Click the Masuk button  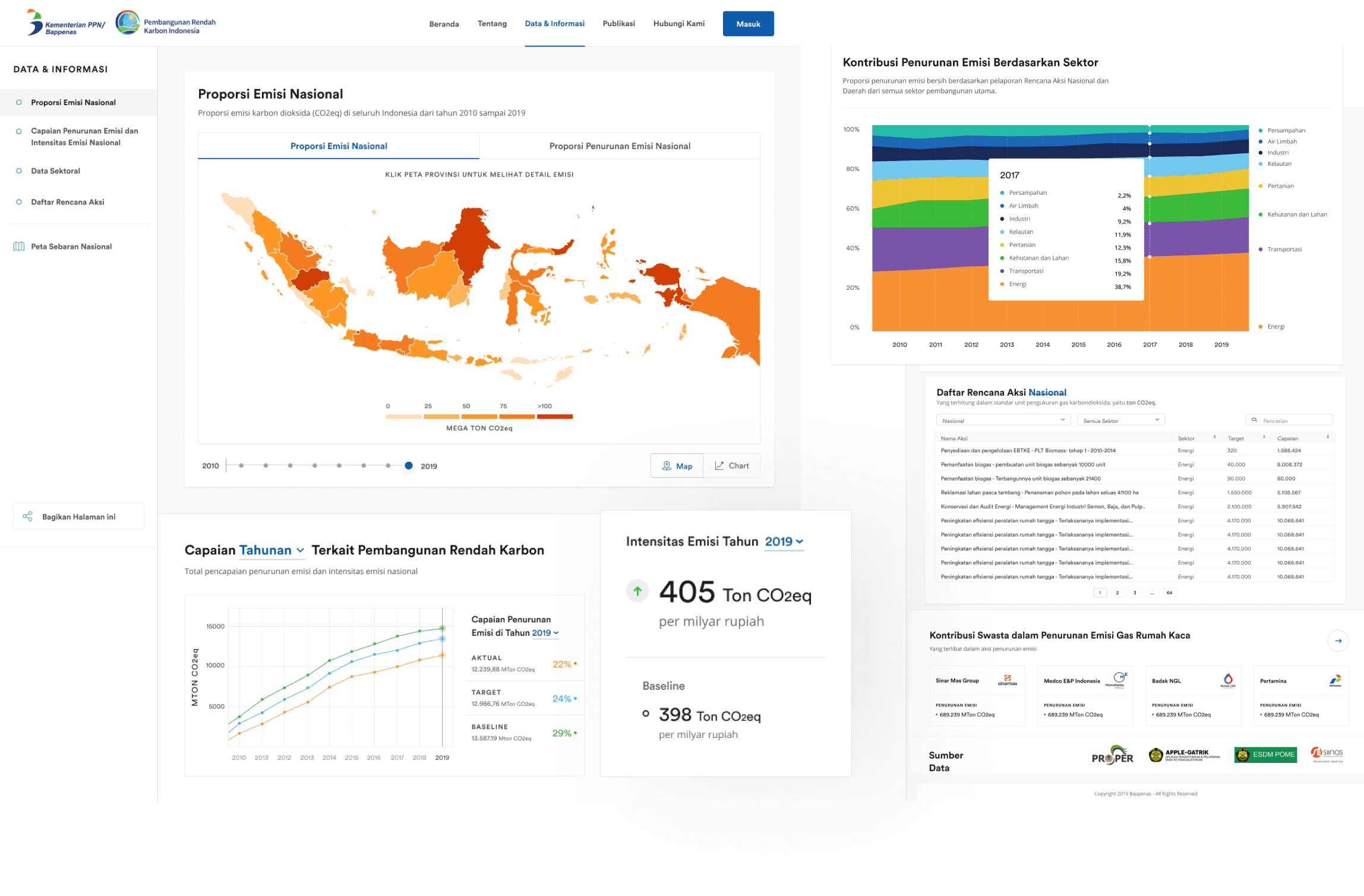[x=748, y=24]
